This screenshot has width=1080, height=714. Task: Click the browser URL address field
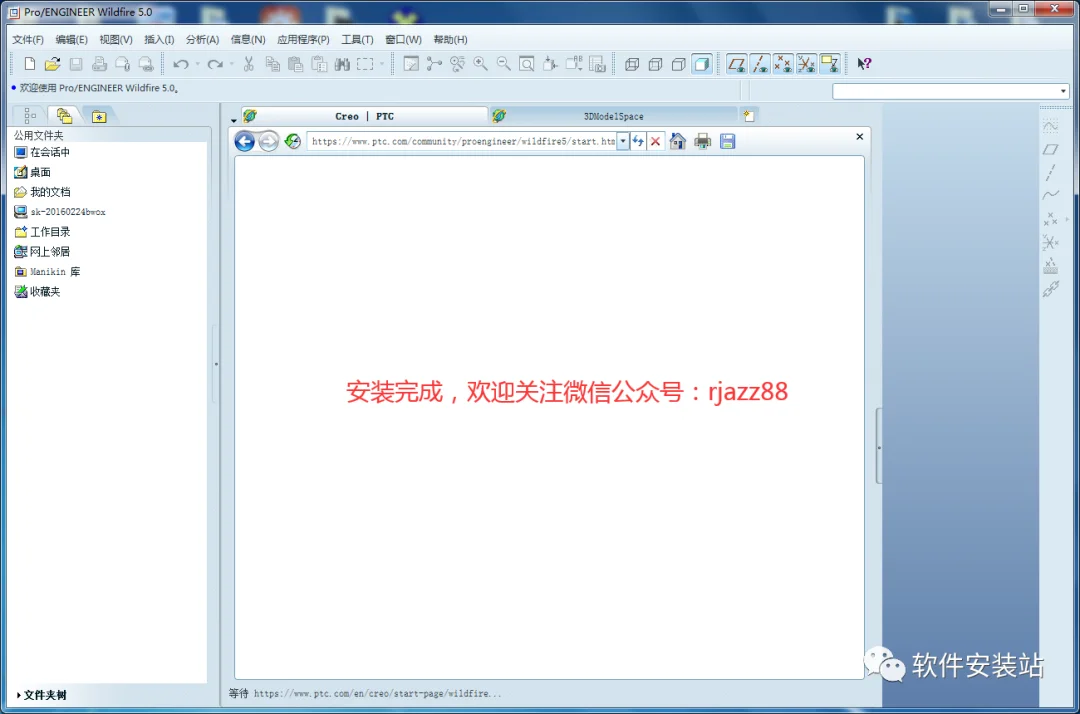click(462, 141)
